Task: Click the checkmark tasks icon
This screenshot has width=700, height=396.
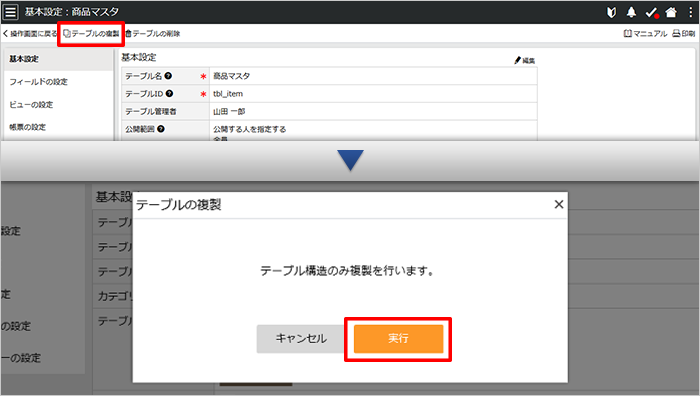Action: coord(652,13)
